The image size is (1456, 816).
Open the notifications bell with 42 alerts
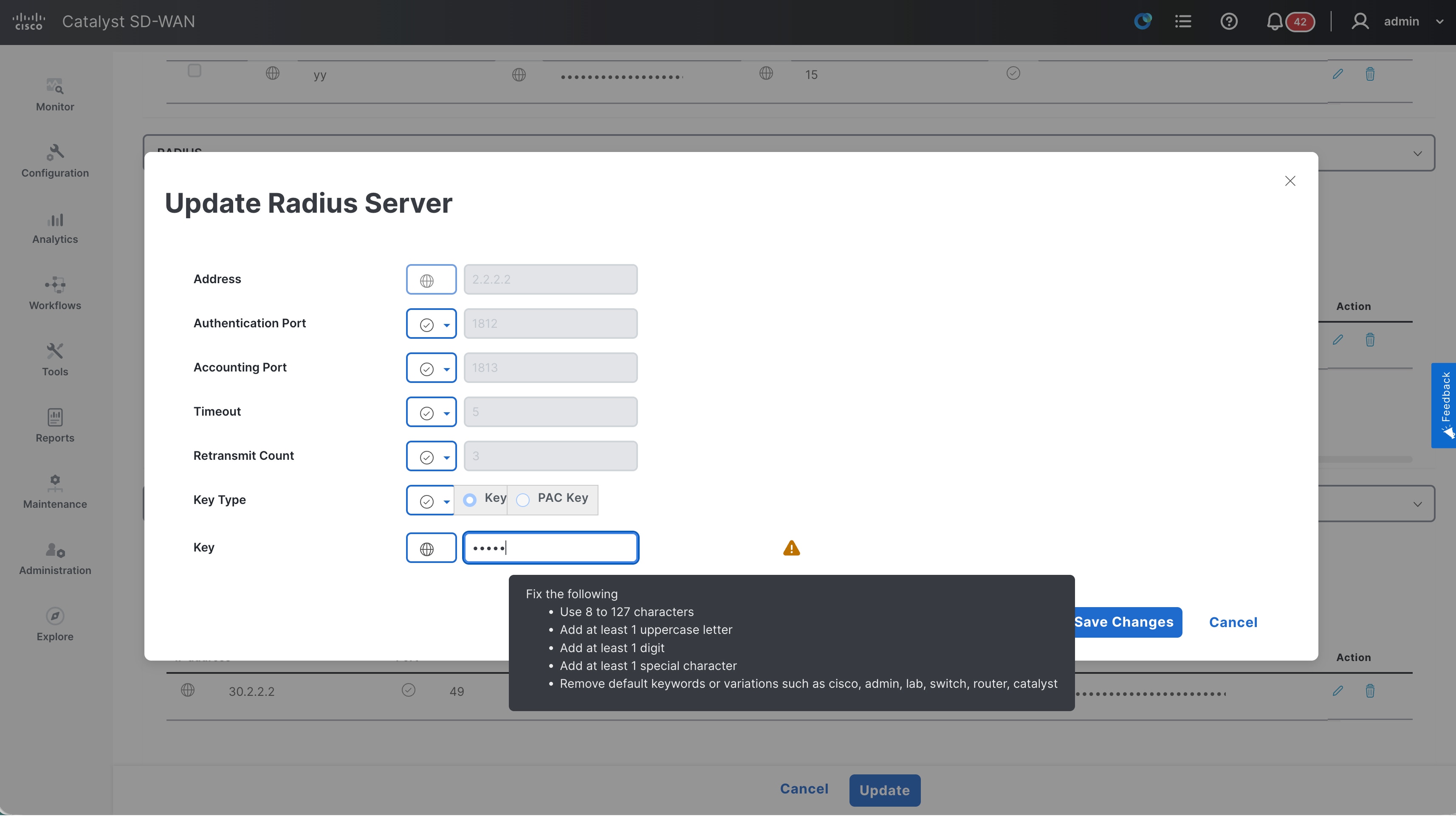click(x=1290, y=22)
